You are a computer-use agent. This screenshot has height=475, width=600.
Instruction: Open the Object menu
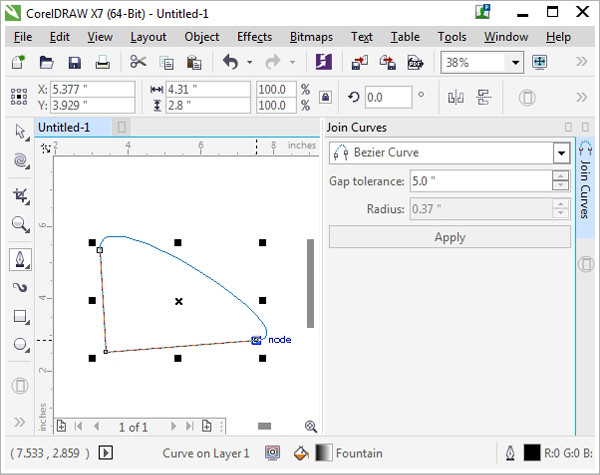click(202, 37)
